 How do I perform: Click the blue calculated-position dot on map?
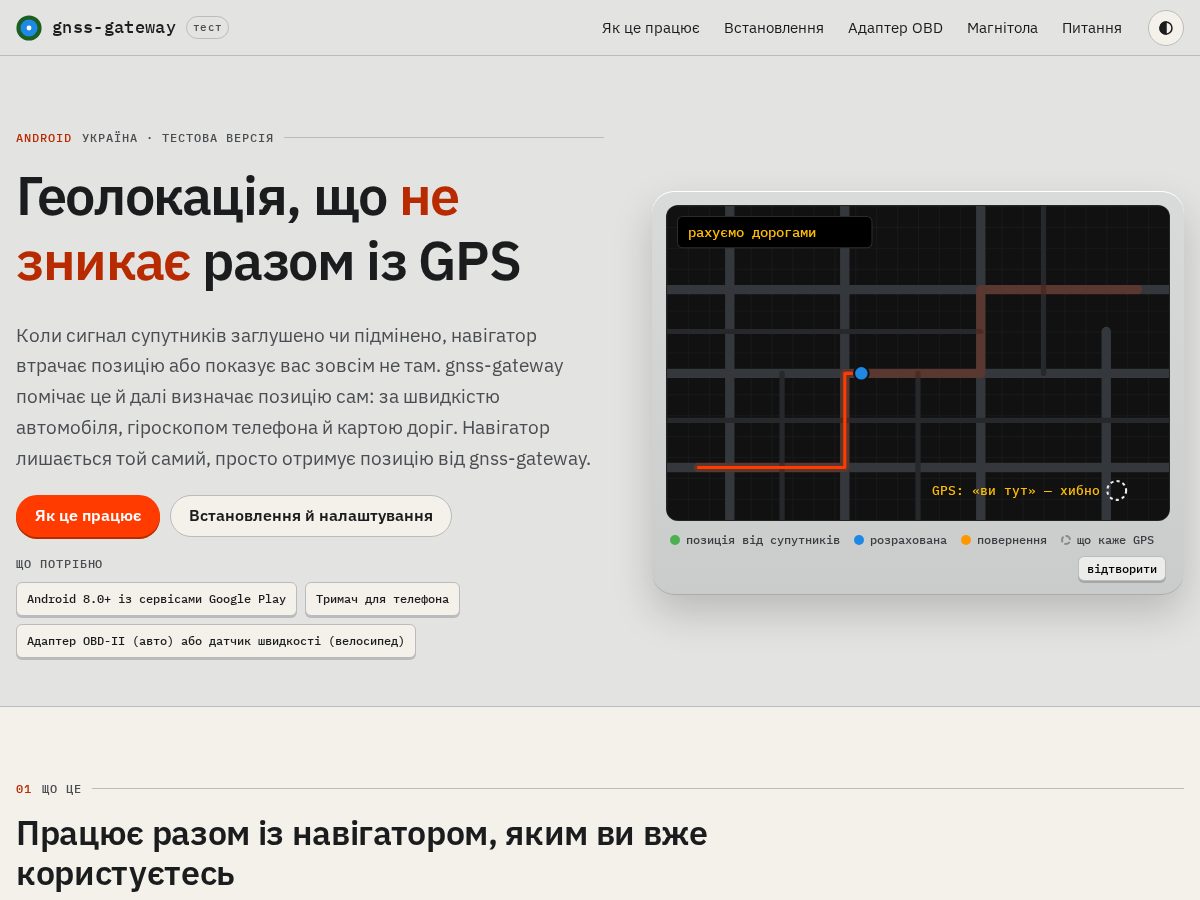(x=861, y=373)
